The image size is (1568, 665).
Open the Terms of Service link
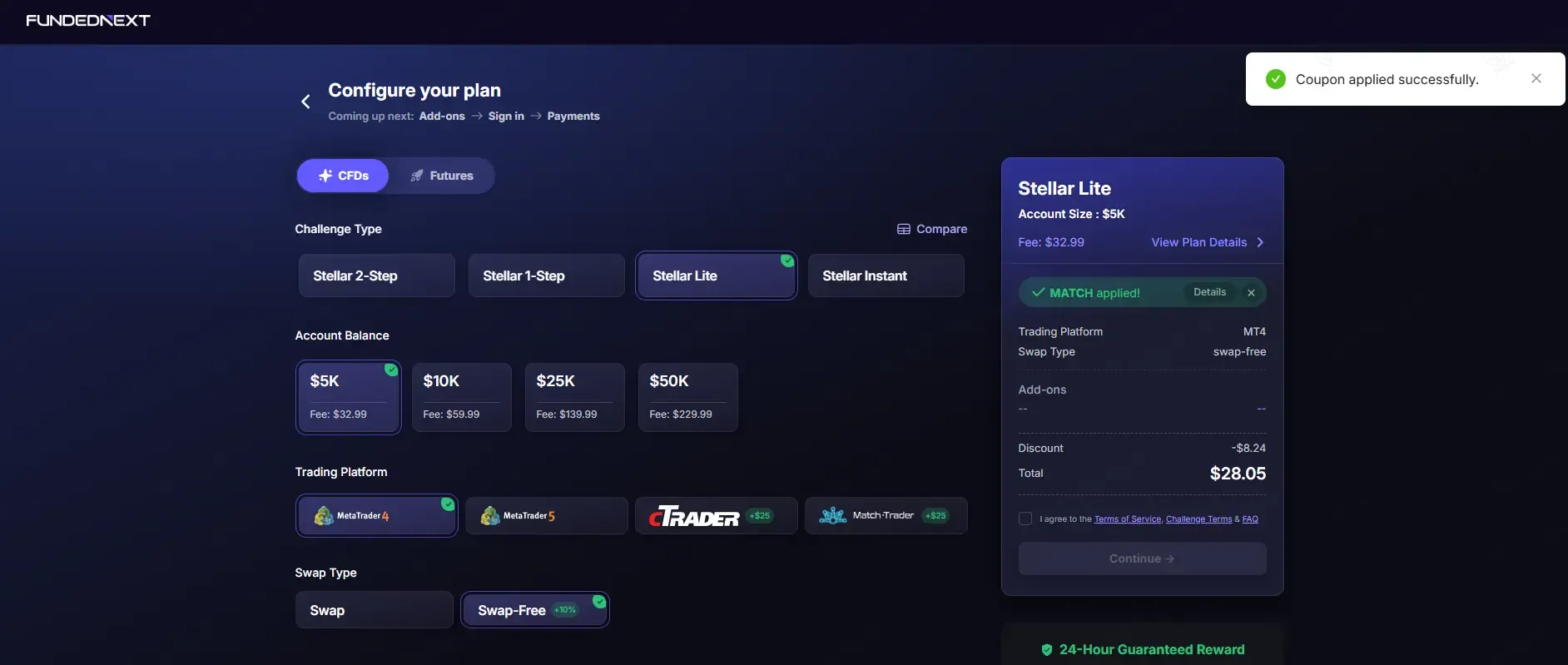coord(1128,519)
